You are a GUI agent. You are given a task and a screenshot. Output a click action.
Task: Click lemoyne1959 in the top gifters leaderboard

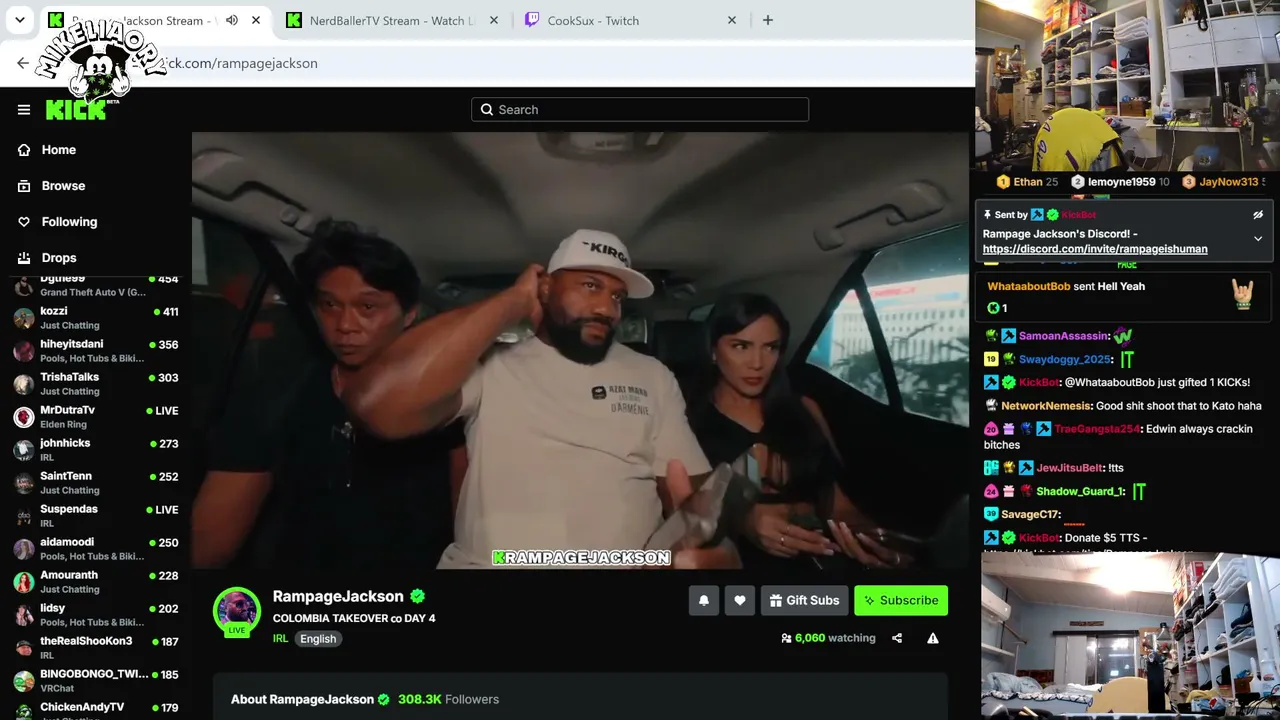[x=1121, y=182]
